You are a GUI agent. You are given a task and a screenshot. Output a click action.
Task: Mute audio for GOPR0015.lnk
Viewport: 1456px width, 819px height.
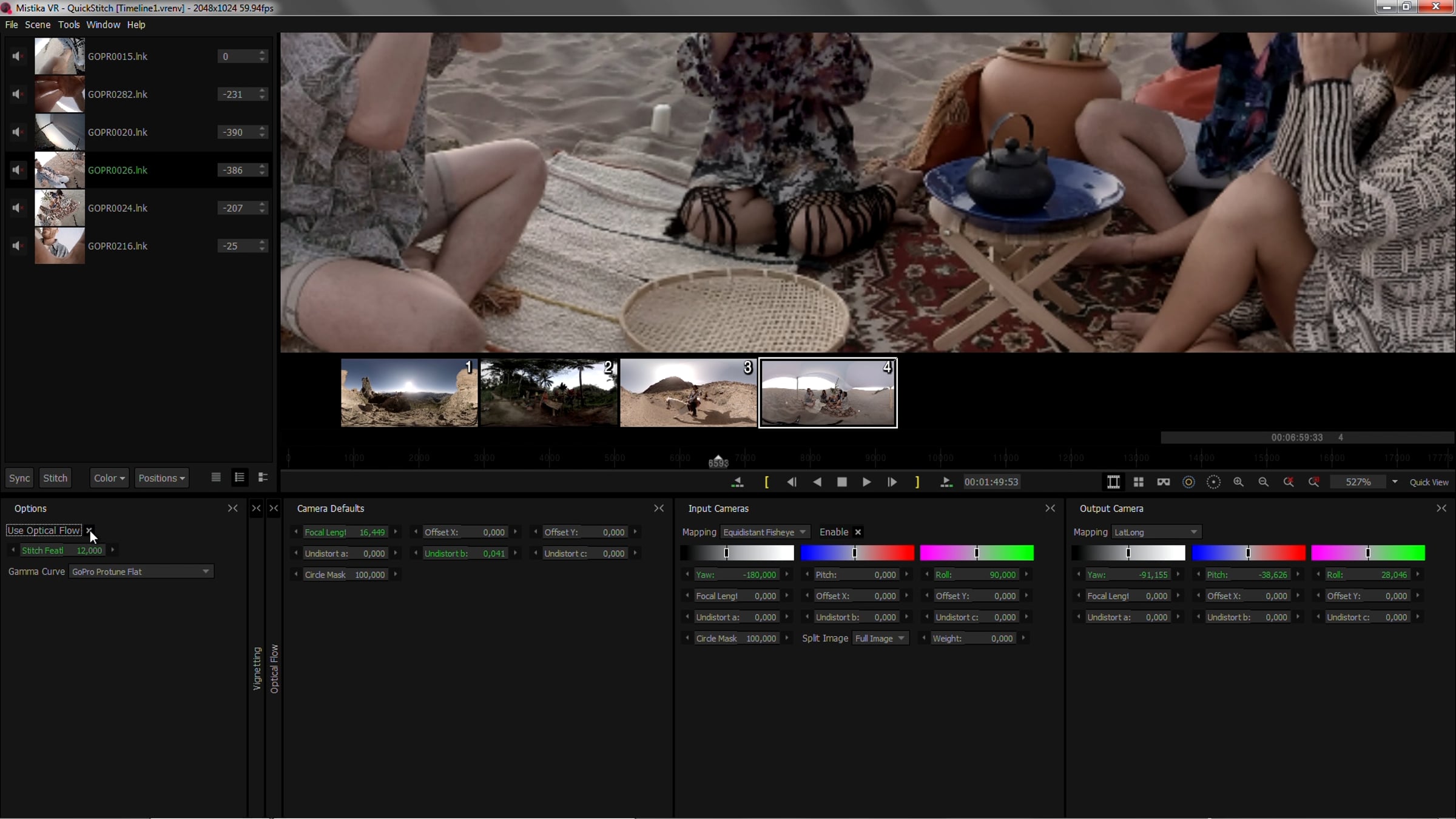pos(18,56)
